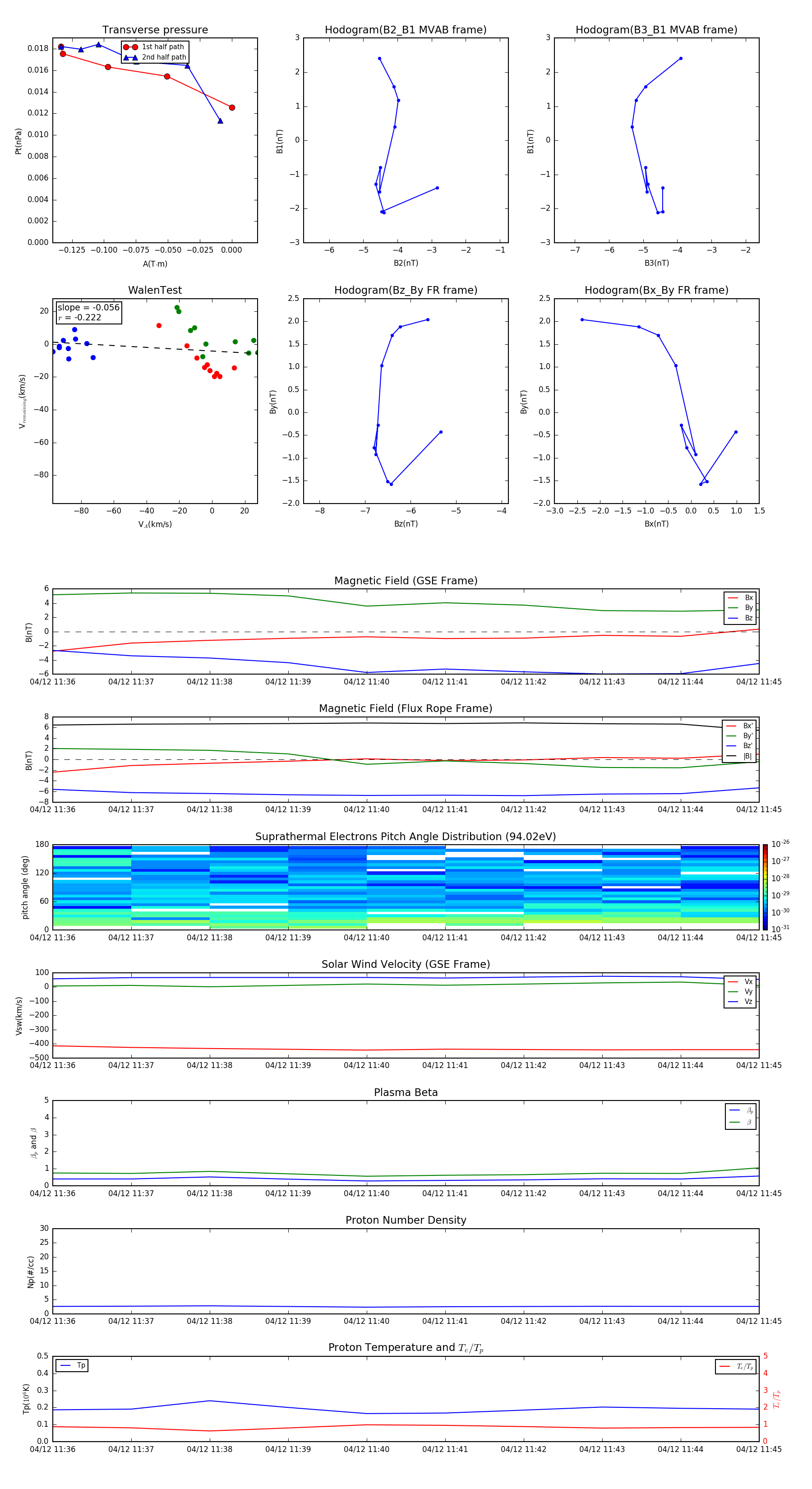
Task: Click the "Hodogram(B3_B1 MVAB frame)" title
Action: coord(656,30)
